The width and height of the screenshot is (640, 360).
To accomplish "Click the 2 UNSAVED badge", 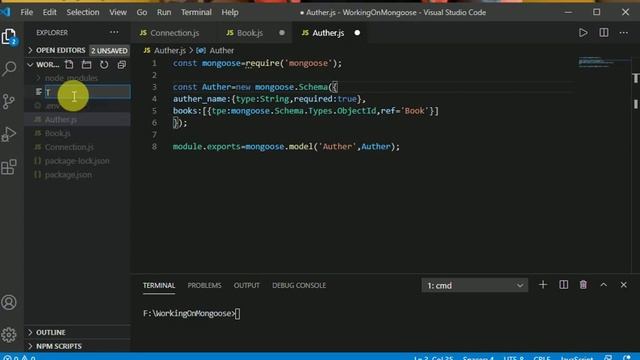I will [x=109, y=51].
